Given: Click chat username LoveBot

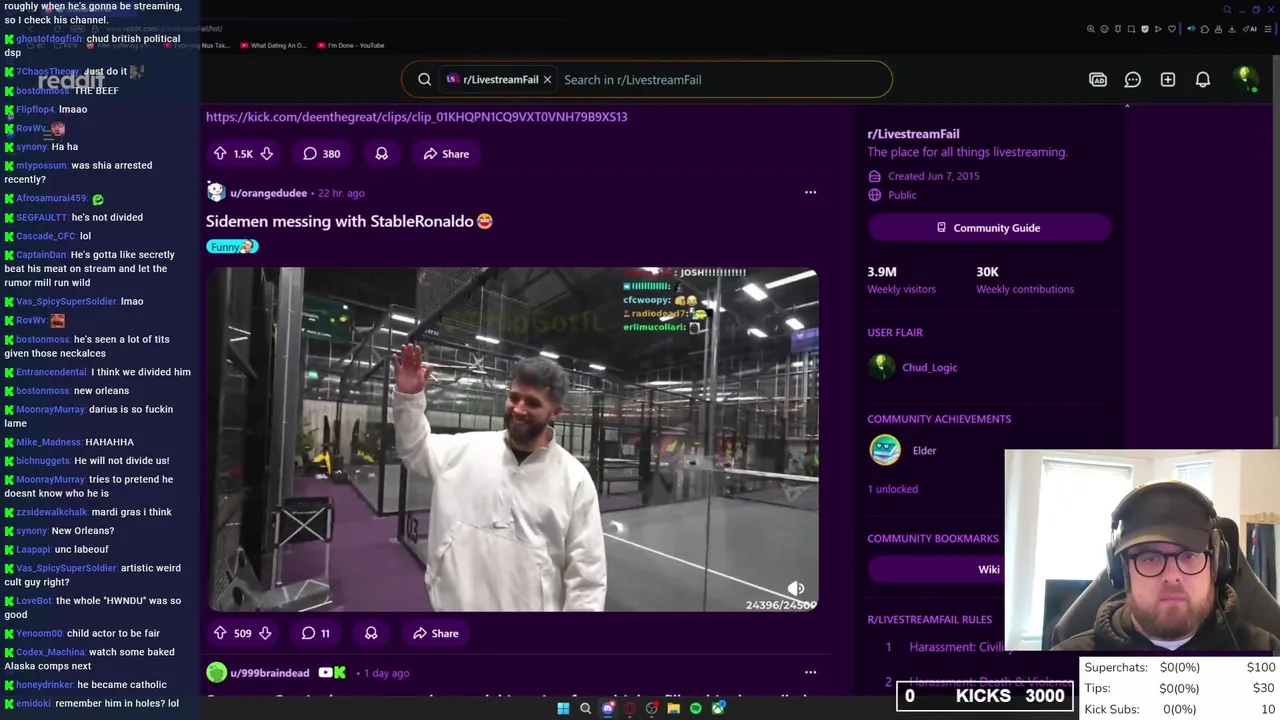Looking at the screenshot, I should pyautogui.click(x=34, y=601).
